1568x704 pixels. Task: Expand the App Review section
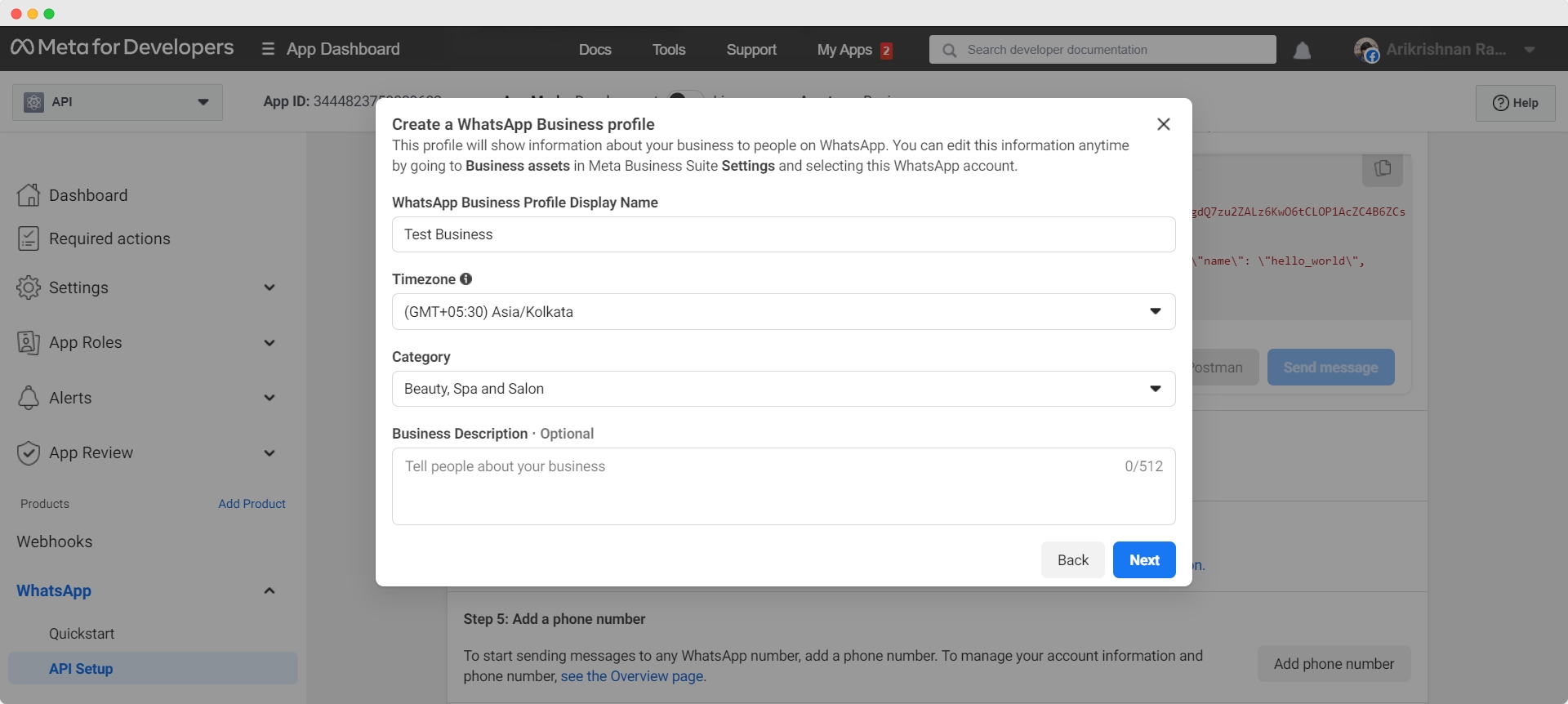click(269, 453)
